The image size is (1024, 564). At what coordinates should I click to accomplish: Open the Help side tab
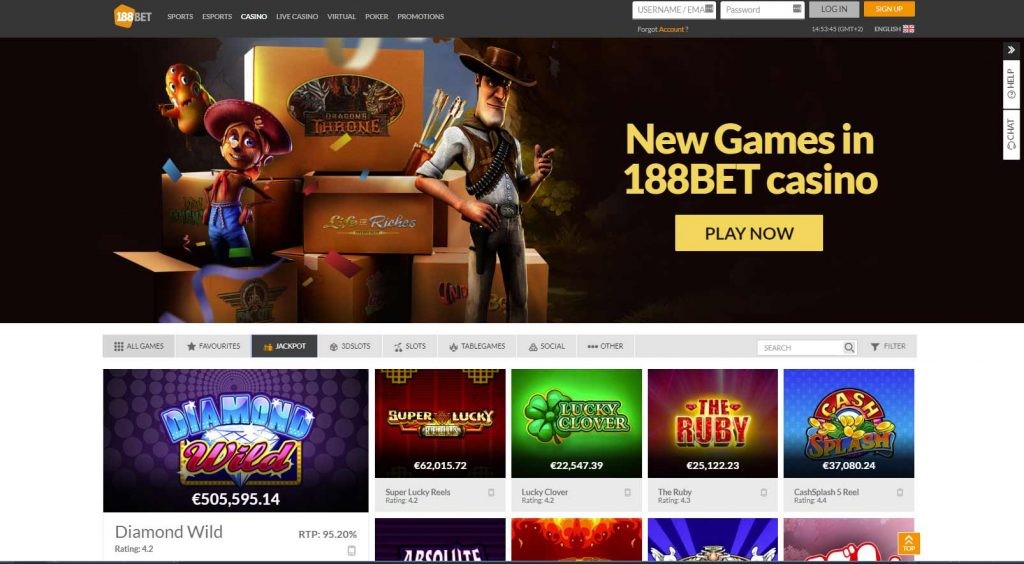coord(1011,84)
